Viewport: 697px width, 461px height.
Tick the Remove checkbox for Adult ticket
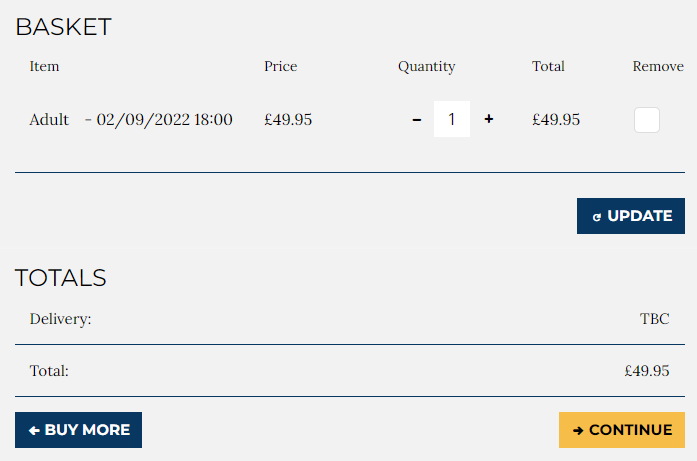(647, 120)
